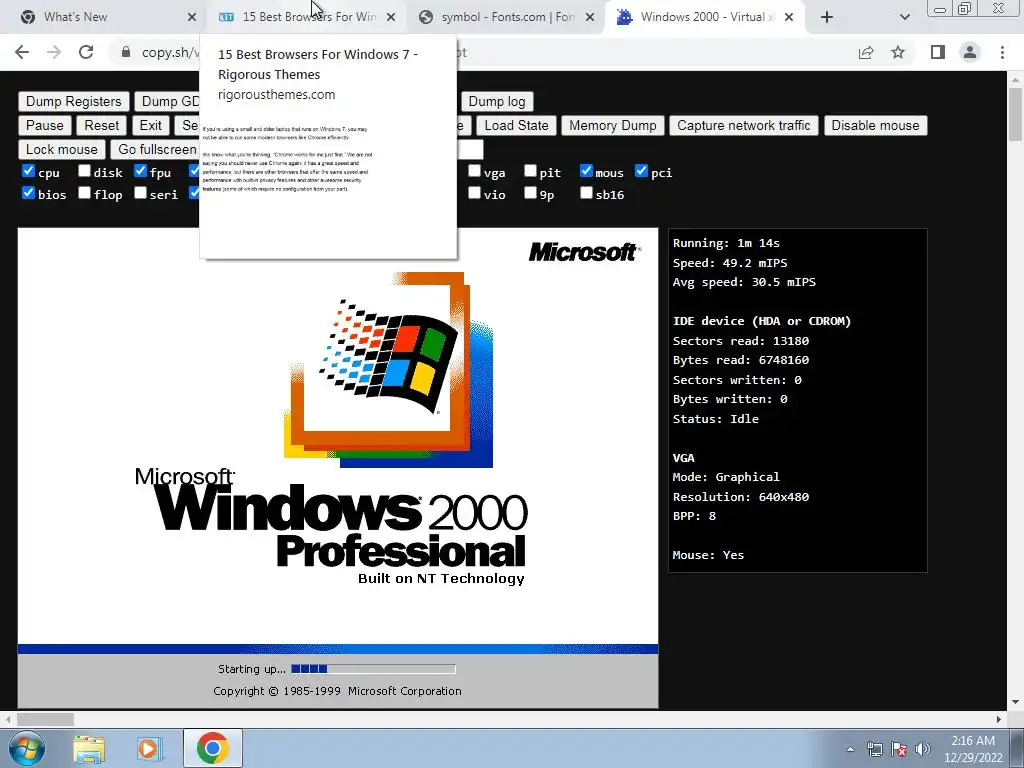1024x768 pixels.
Task: Toggle the mous log checkbox
Action: click(586, 171)
